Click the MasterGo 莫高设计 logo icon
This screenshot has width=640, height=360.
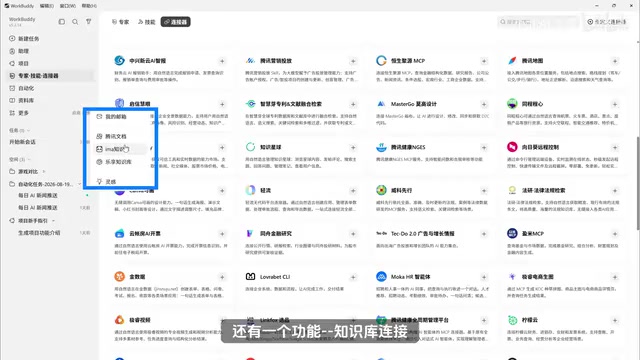(381, 104)
